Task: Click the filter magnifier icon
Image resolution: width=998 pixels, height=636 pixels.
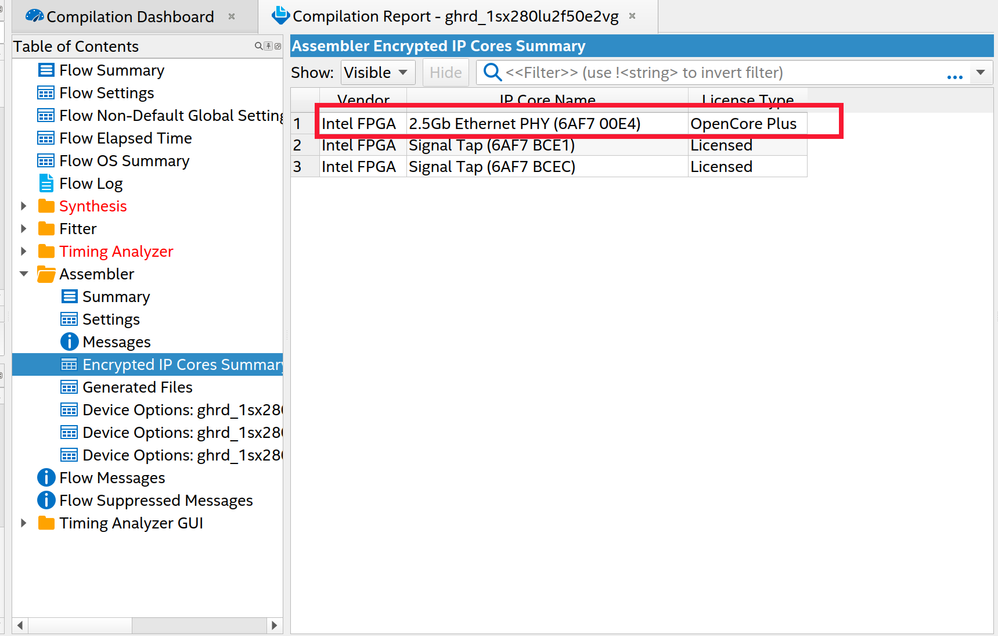Action: click(492, 72)
